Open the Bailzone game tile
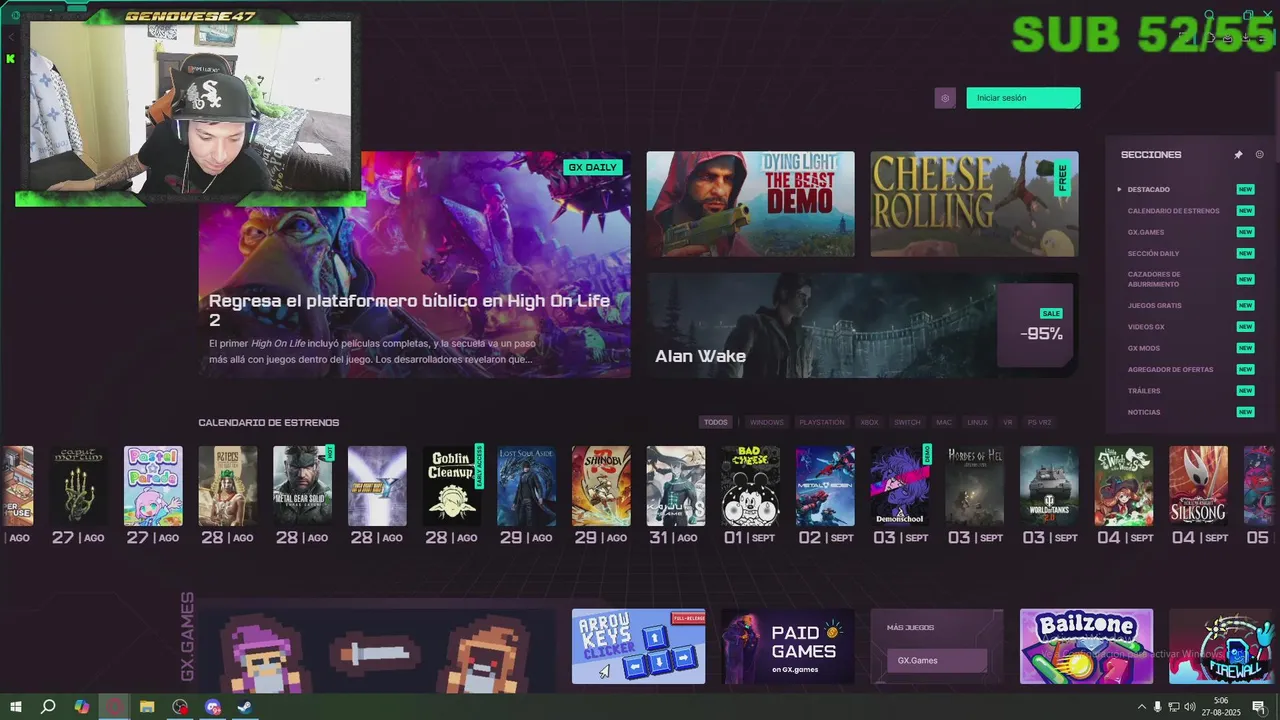The width and height of the screenshot is (1280, 720). (x=1086, y=647)
